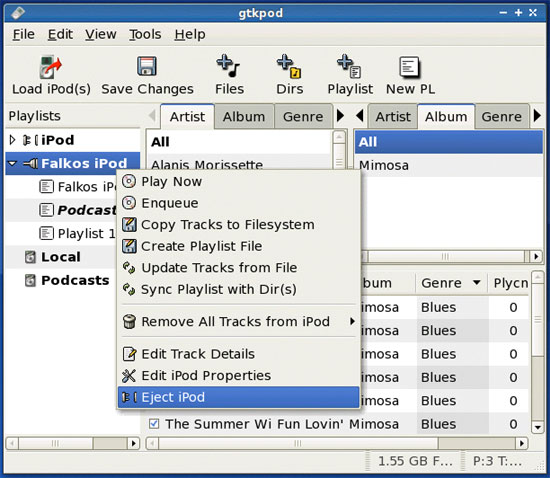Select the Local tree item
The height and width of the screenshot is (478, 550).
coord(61,257)
